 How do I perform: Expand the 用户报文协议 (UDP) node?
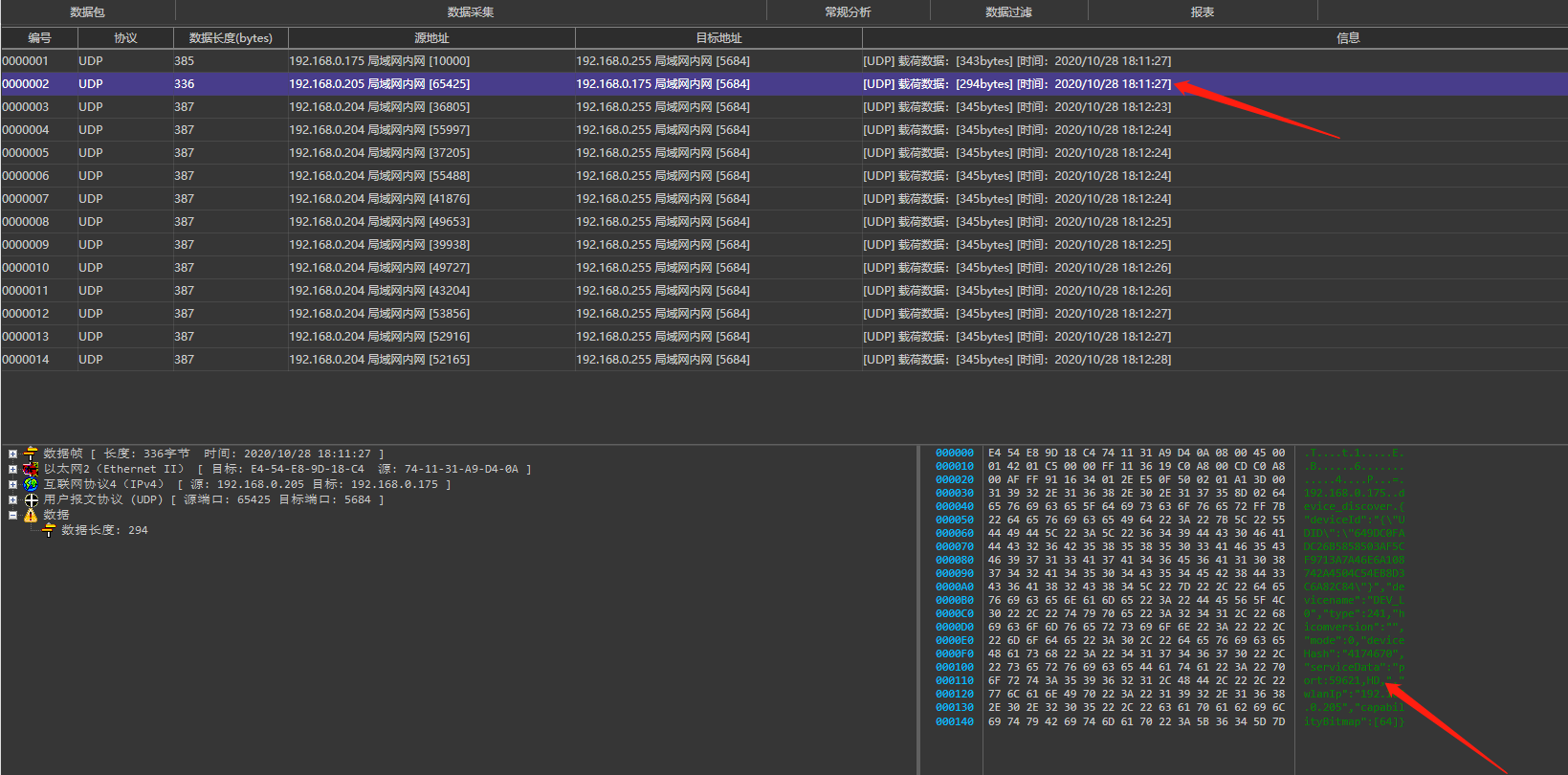click(x=12, y=499)
